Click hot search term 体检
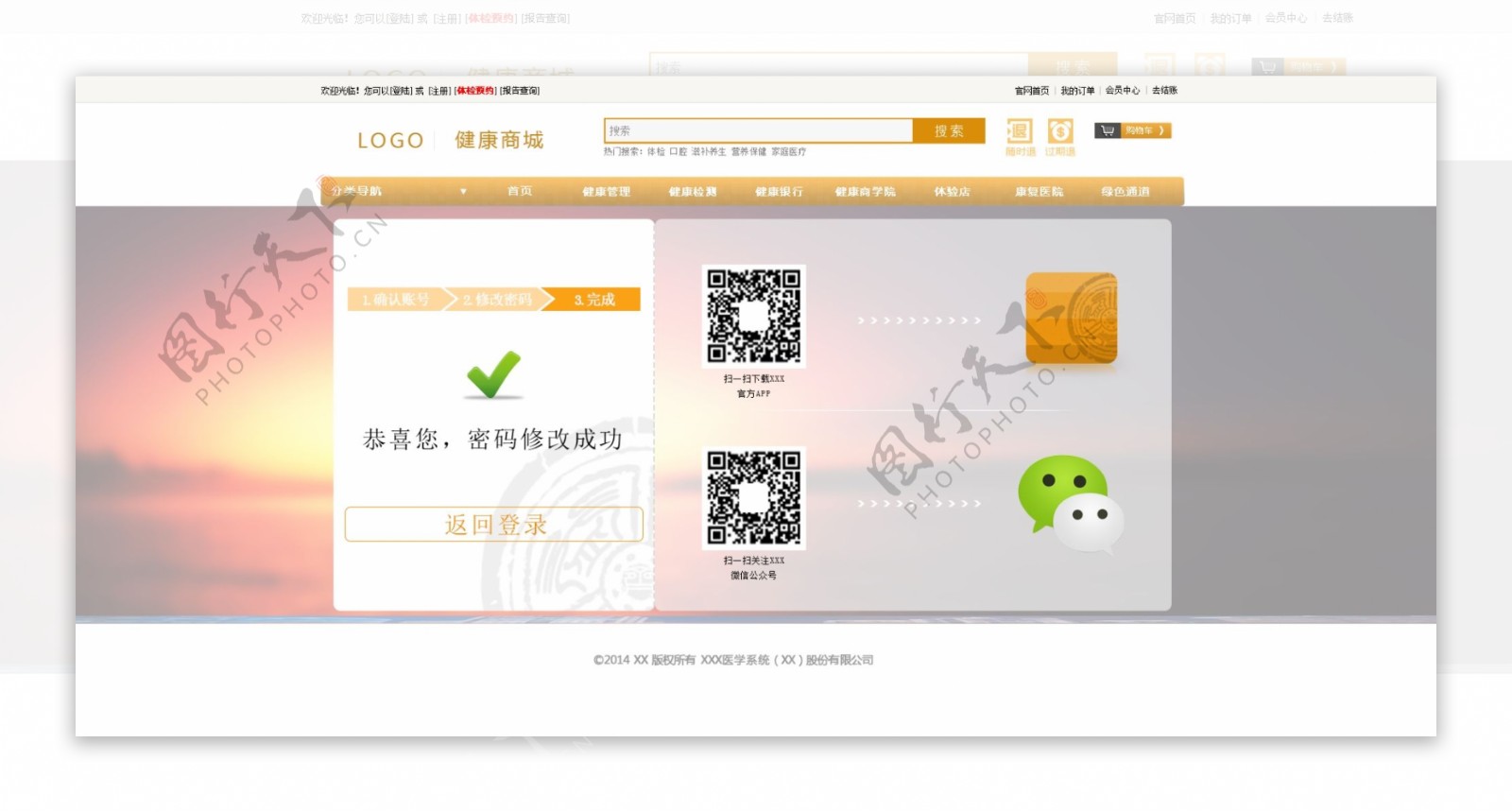The image size is (1512, 812). click(656, 151)
